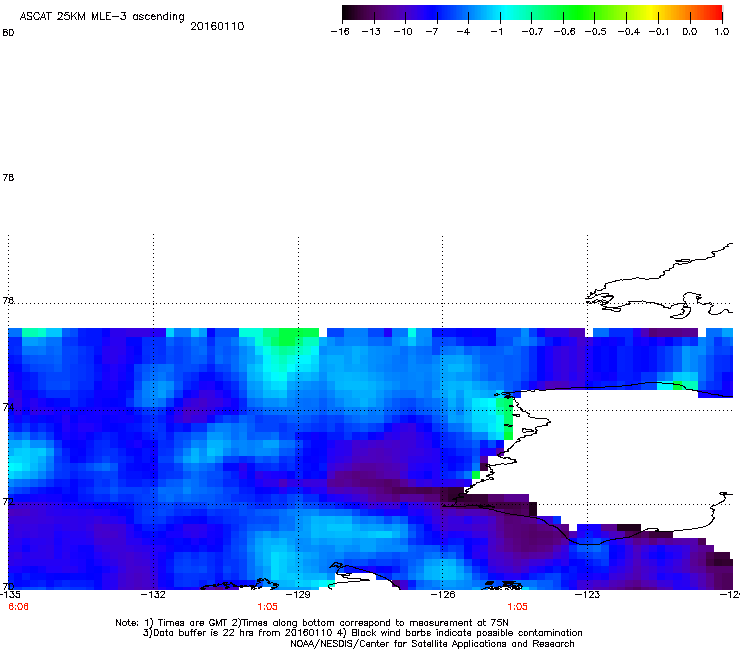Click the -4 color bar label
Viewport: 740px width, 650px height.
(463, 32)
